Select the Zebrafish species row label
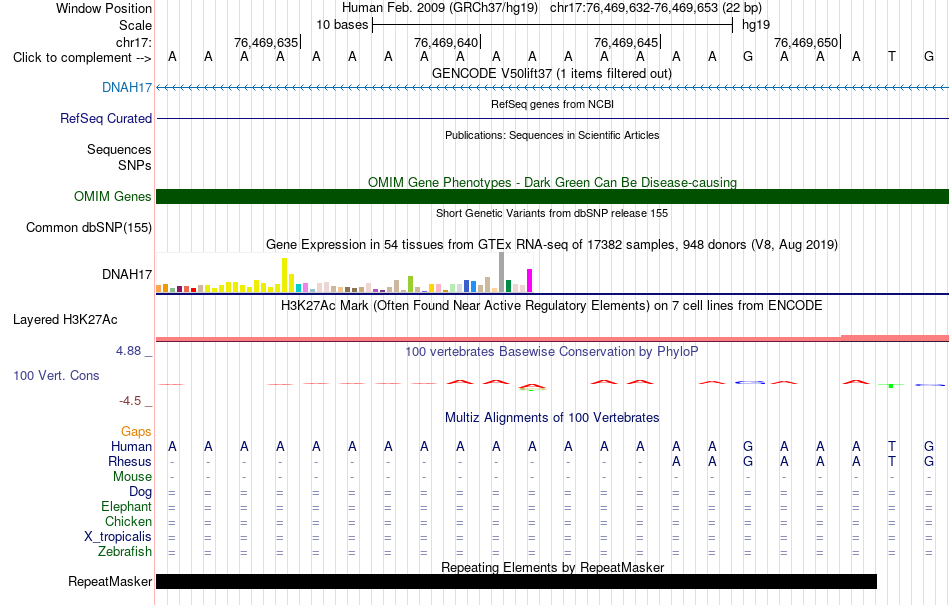The height and width of the screenshot is (605, 950). coord(125,552)
